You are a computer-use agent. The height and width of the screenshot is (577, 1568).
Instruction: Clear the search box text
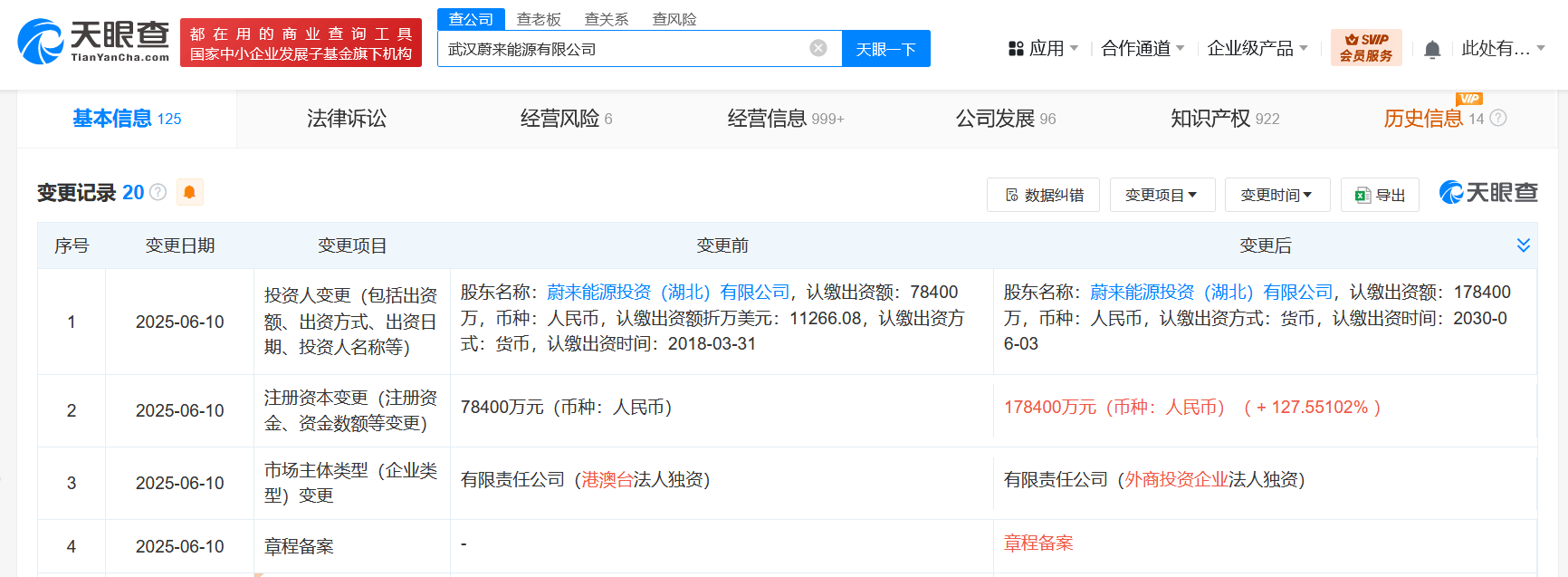point(818,48)
